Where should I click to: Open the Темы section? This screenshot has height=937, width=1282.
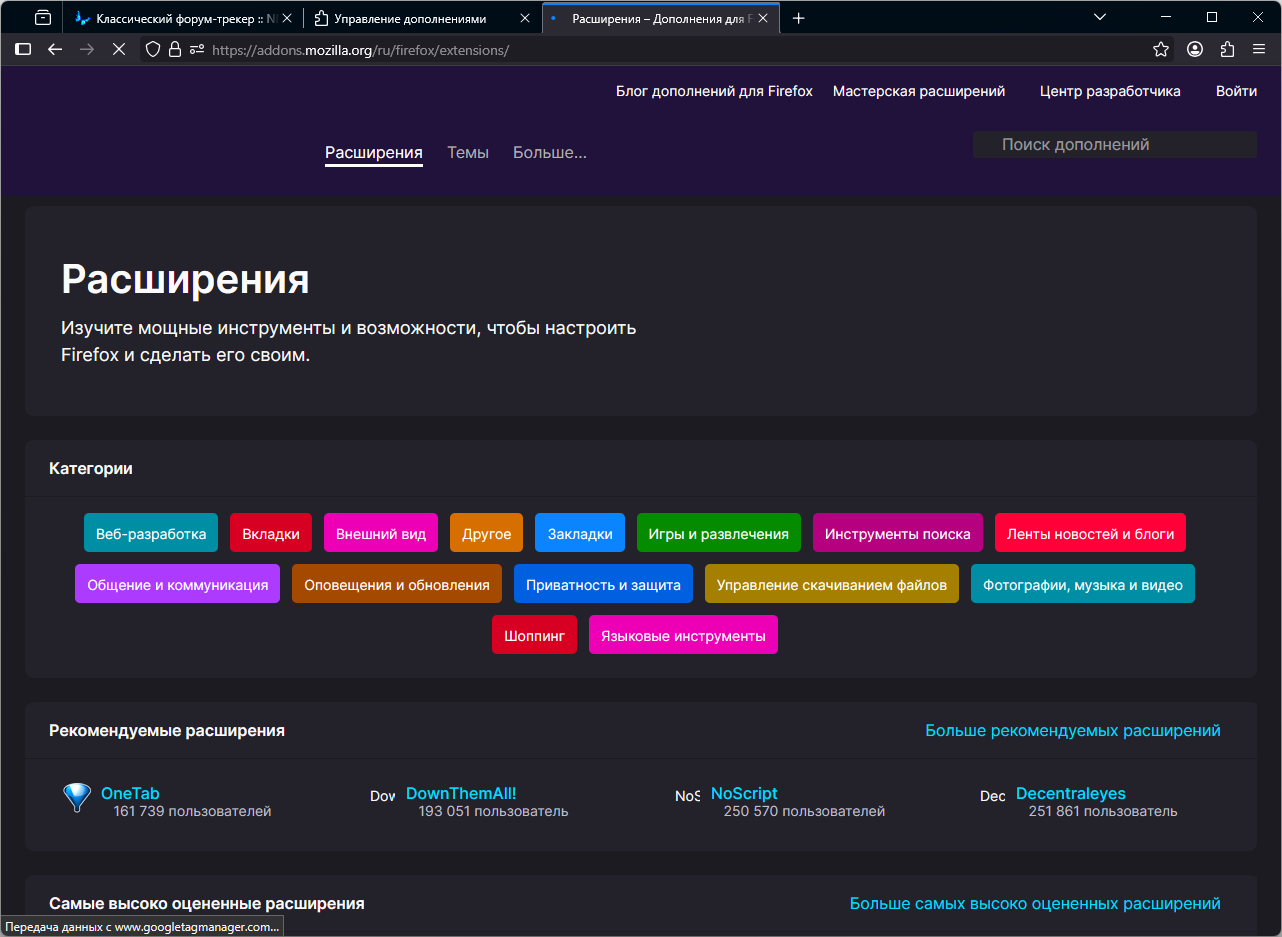coord(468,153)
